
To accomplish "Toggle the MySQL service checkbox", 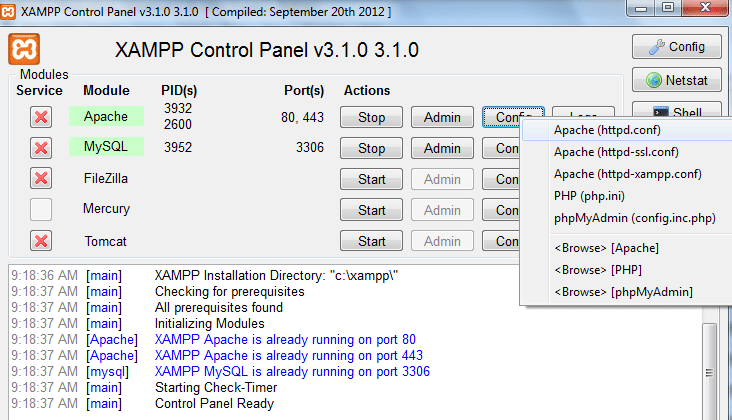I will [41, 149].
